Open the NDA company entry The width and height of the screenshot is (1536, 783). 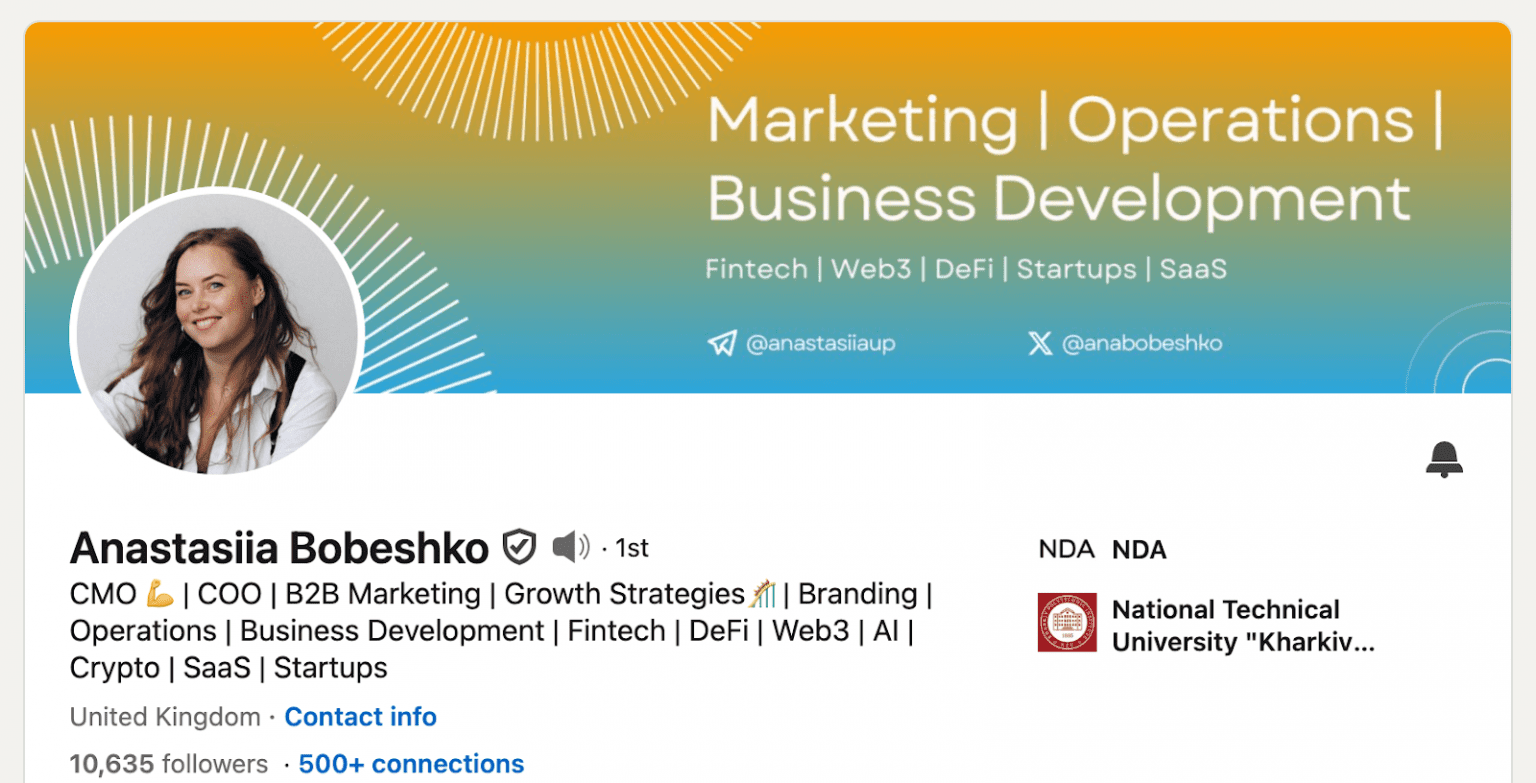1138,549
